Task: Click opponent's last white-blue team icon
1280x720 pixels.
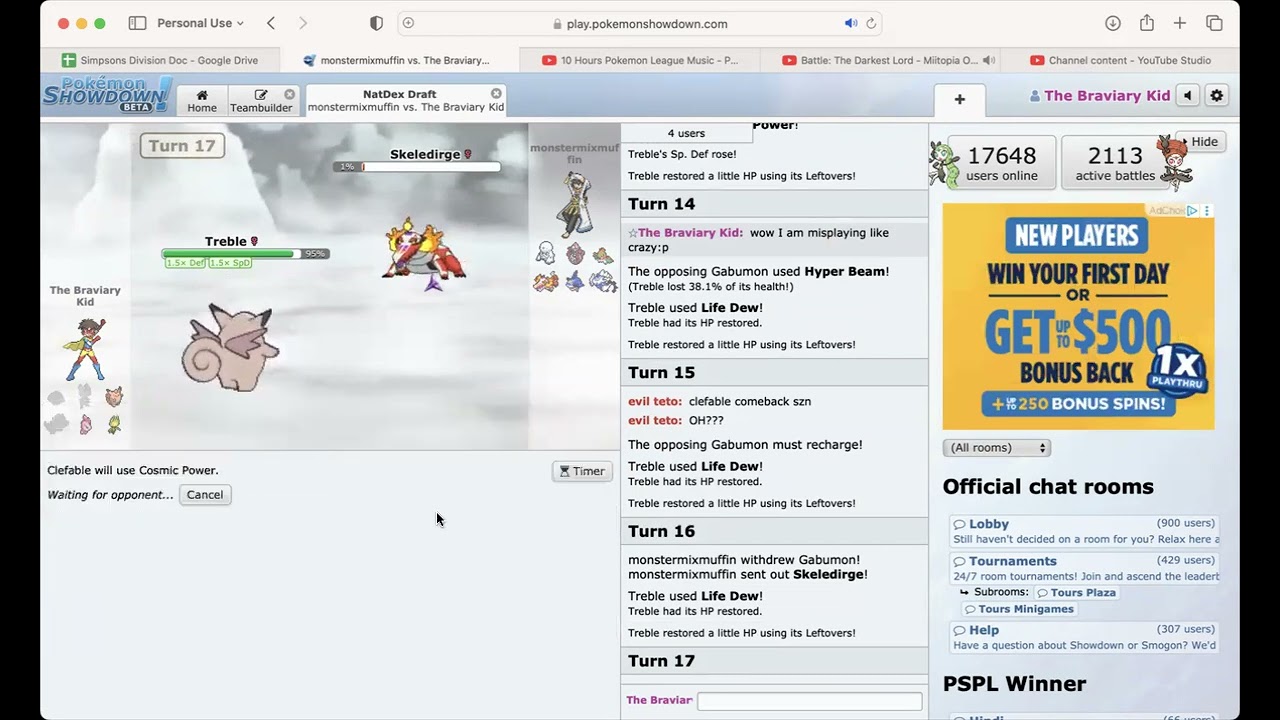Action: (603, 282)
